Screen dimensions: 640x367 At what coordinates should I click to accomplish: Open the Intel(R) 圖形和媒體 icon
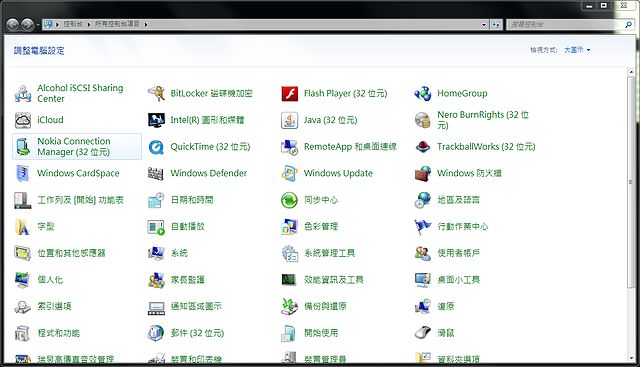(x=156, y=120)
